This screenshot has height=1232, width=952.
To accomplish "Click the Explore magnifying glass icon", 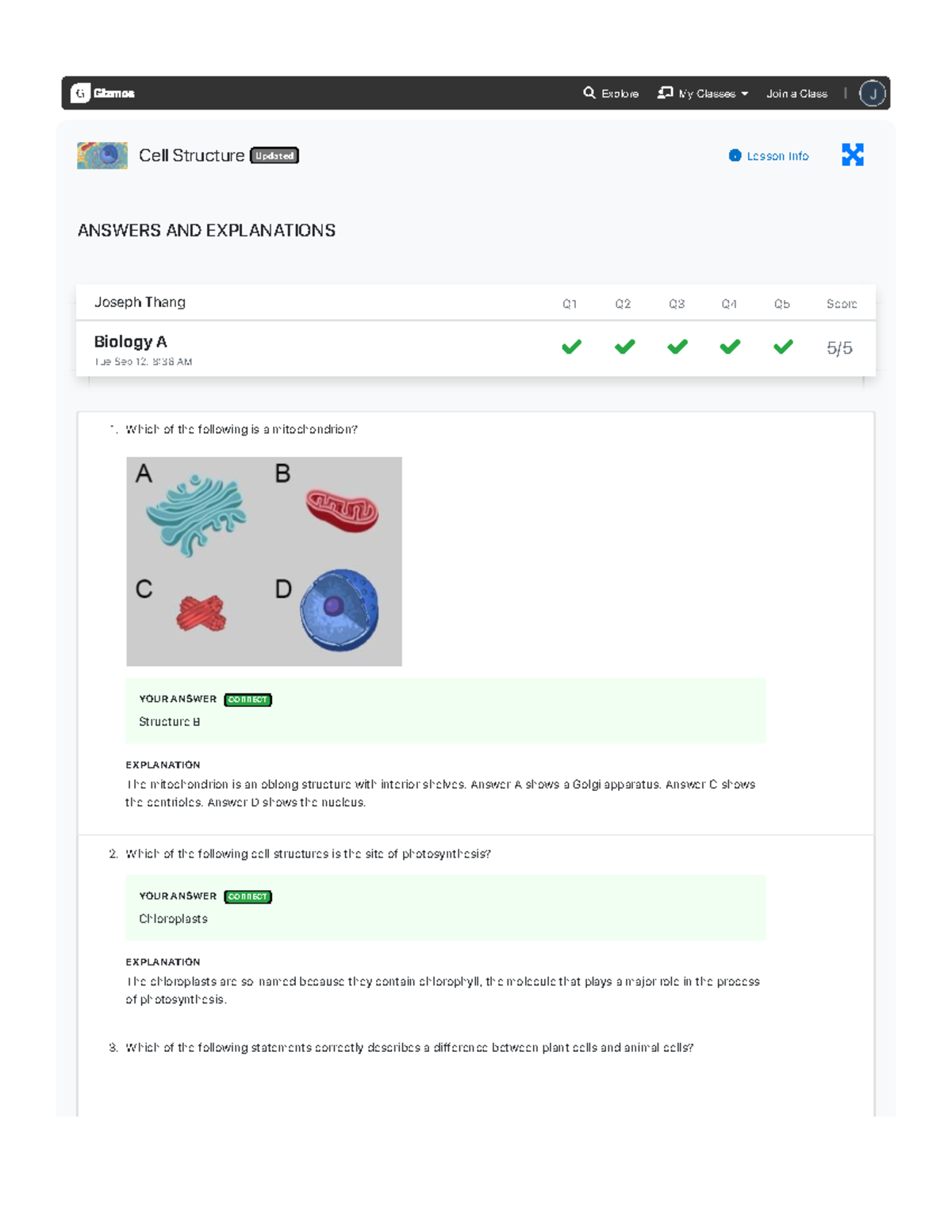I will [589, 93].
